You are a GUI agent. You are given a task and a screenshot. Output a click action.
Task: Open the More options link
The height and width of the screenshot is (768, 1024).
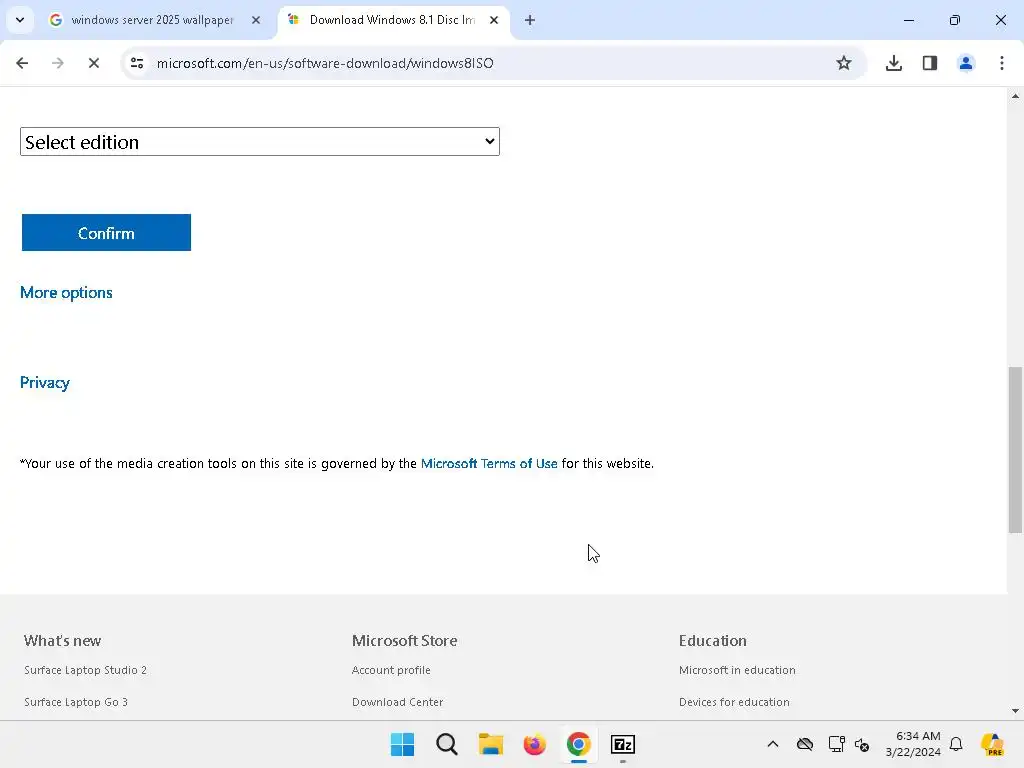click(66, 293)
